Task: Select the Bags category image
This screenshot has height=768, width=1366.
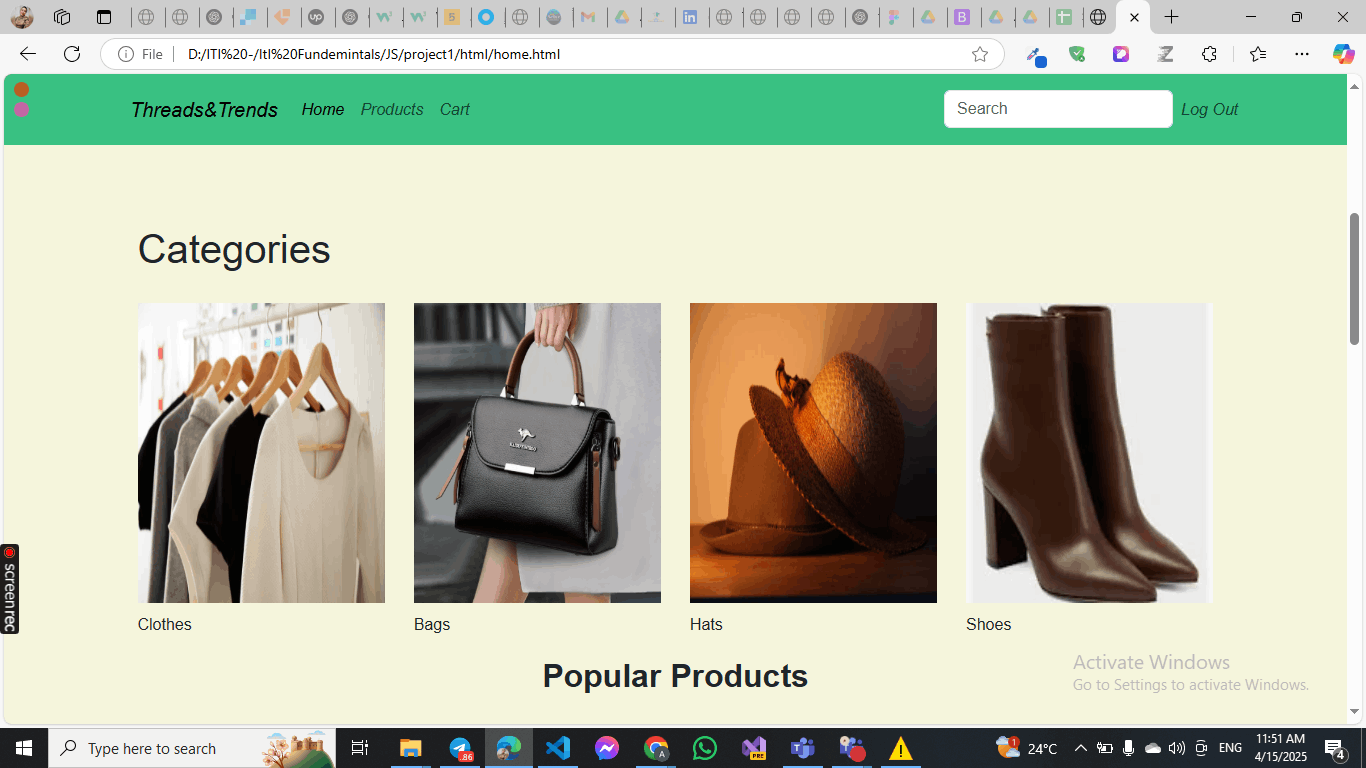Action: click(537, 452)
